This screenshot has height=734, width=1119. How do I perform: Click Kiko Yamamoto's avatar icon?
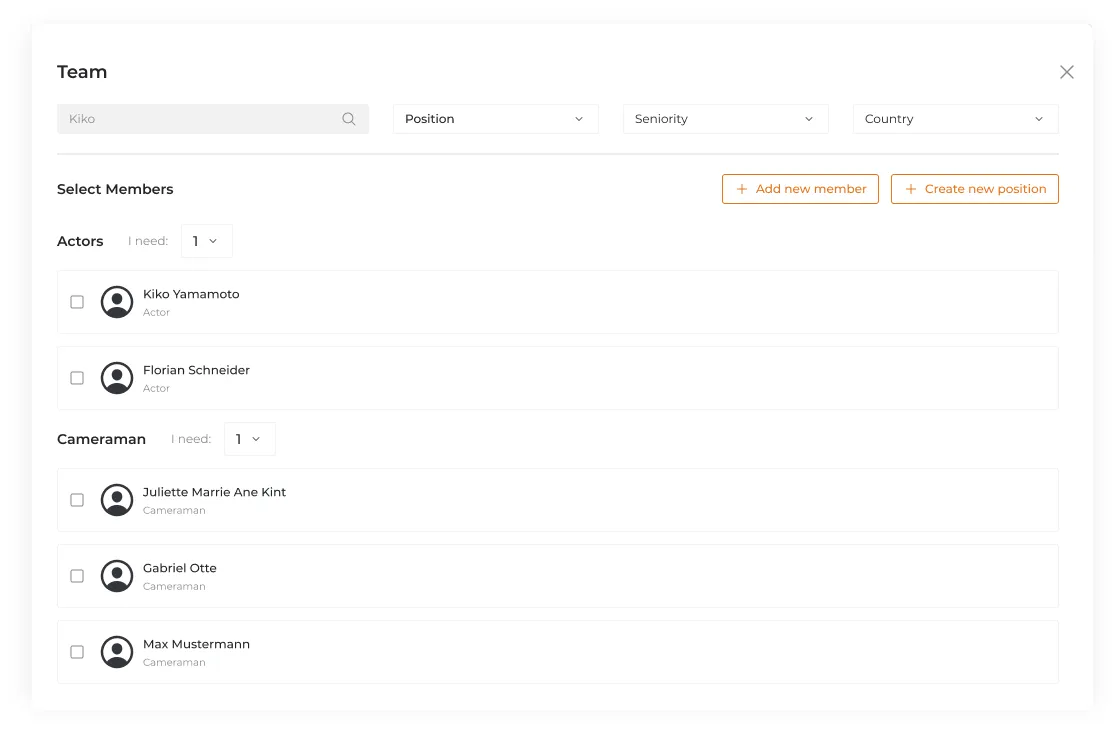(x=117, y=302)
